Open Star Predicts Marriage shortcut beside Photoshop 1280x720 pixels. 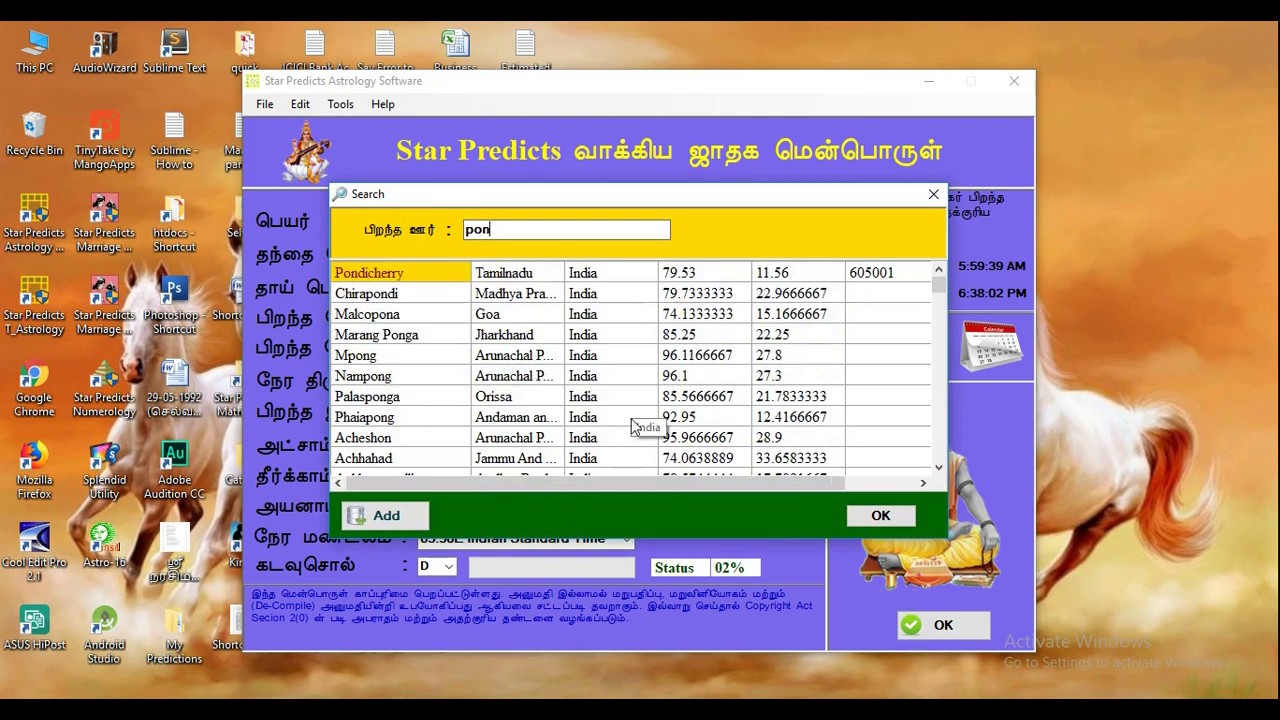[x=104, y=305]
